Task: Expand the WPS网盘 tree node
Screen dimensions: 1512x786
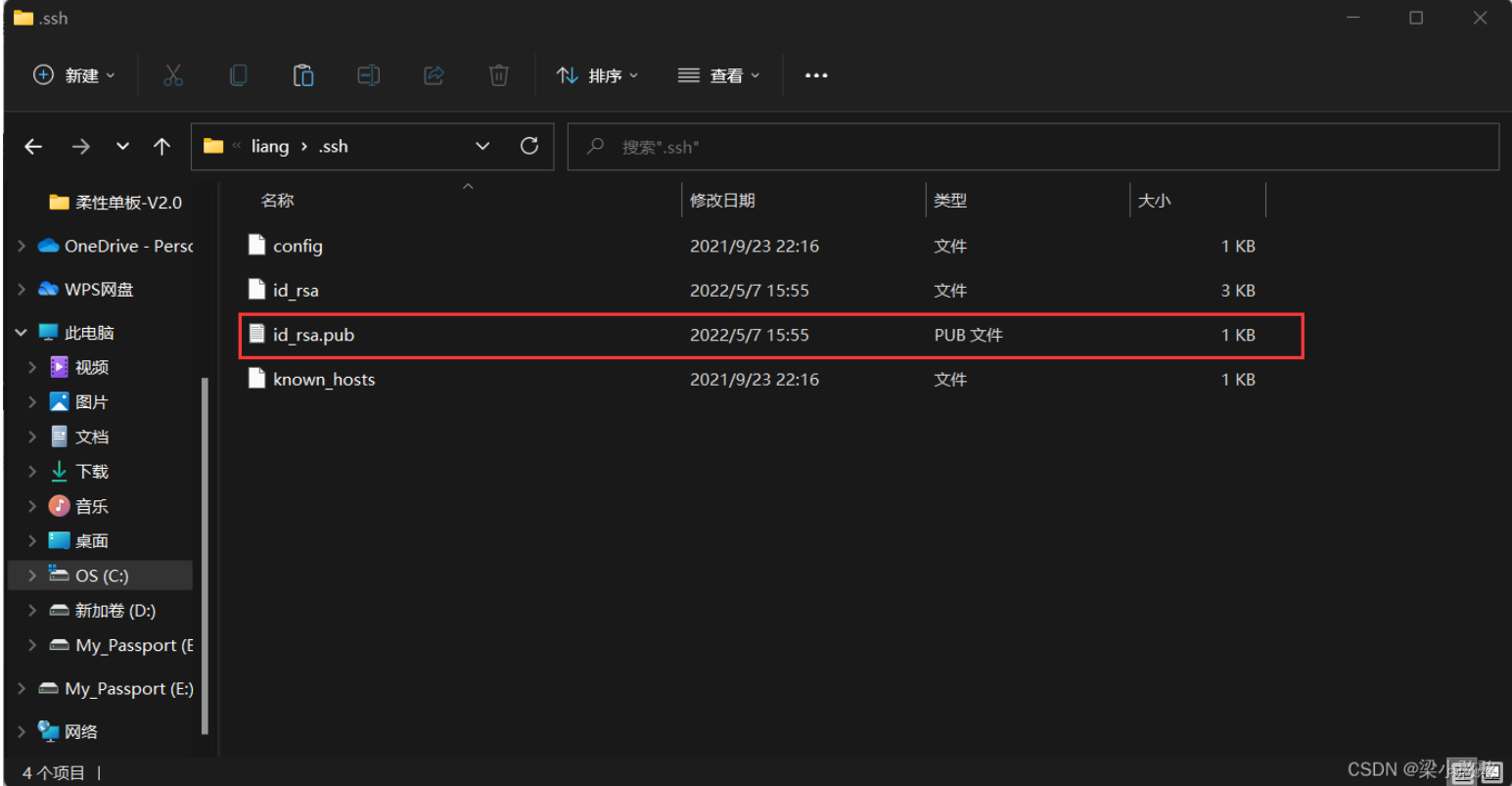Action: 22,289
